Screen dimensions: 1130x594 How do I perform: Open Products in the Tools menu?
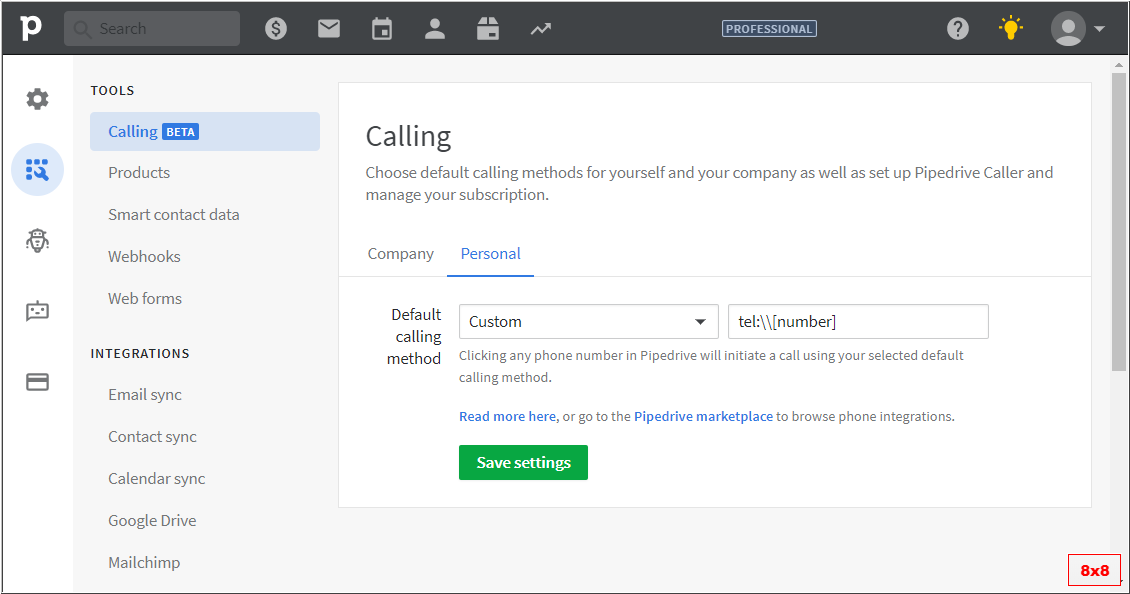139,173
